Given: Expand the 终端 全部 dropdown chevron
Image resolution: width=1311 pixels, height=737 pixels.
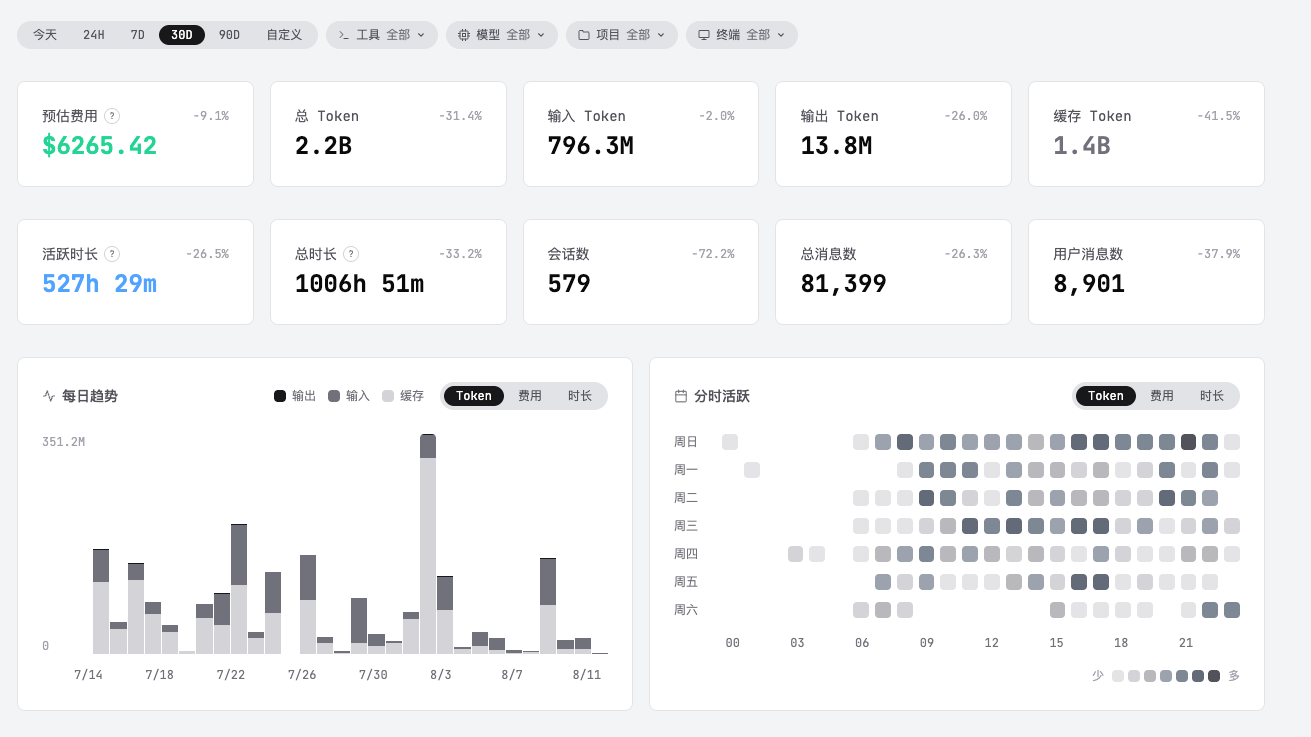Looking at the screenshot, I should tap(781, 35).
